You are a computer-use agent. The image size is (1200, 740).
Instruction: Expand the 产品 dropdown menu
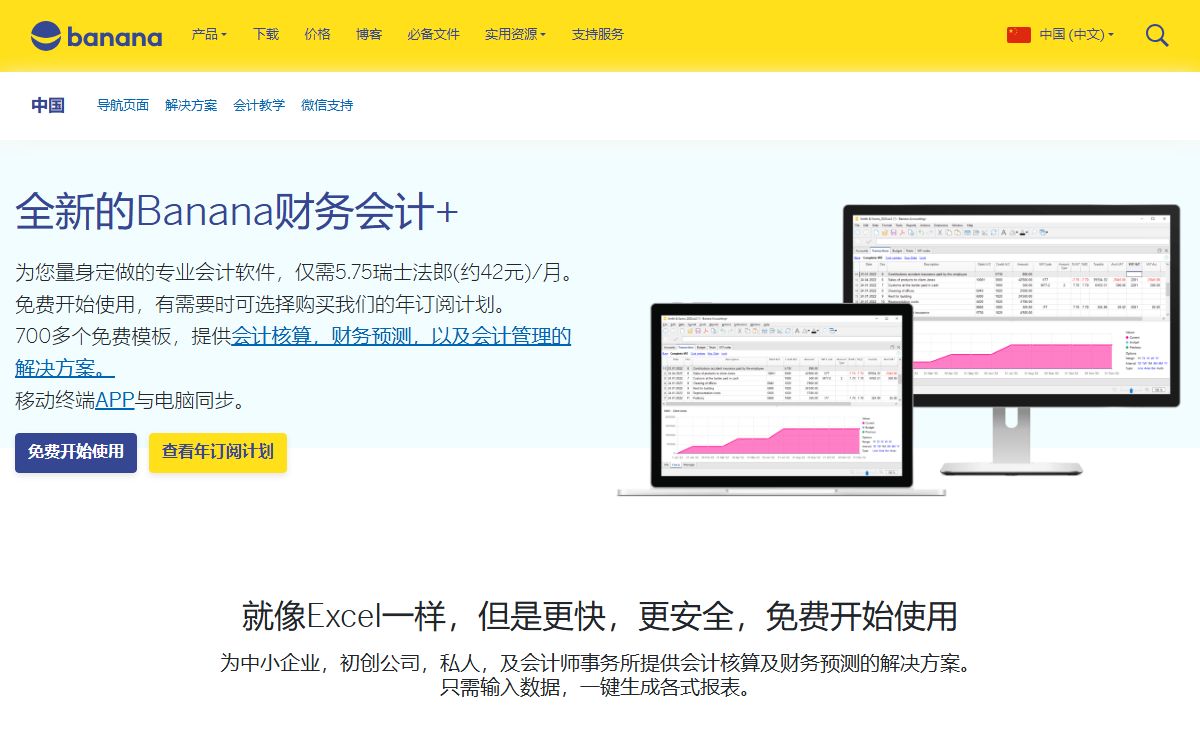click(209, 34)
